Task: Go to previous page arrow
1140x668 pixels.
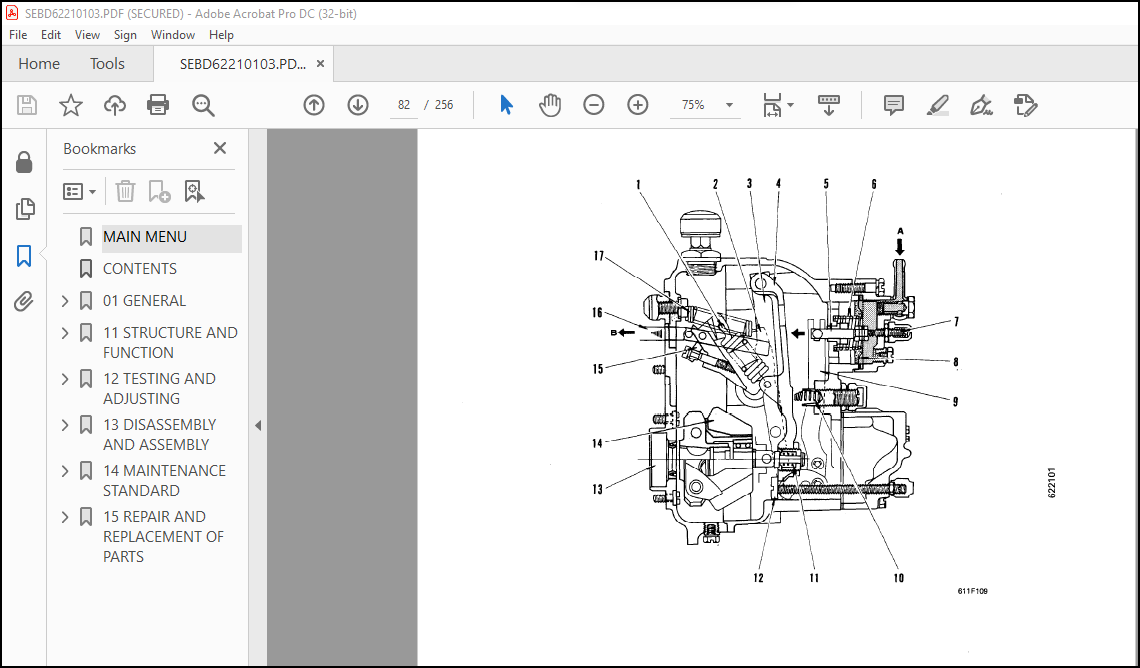Action: coord(313,105)
